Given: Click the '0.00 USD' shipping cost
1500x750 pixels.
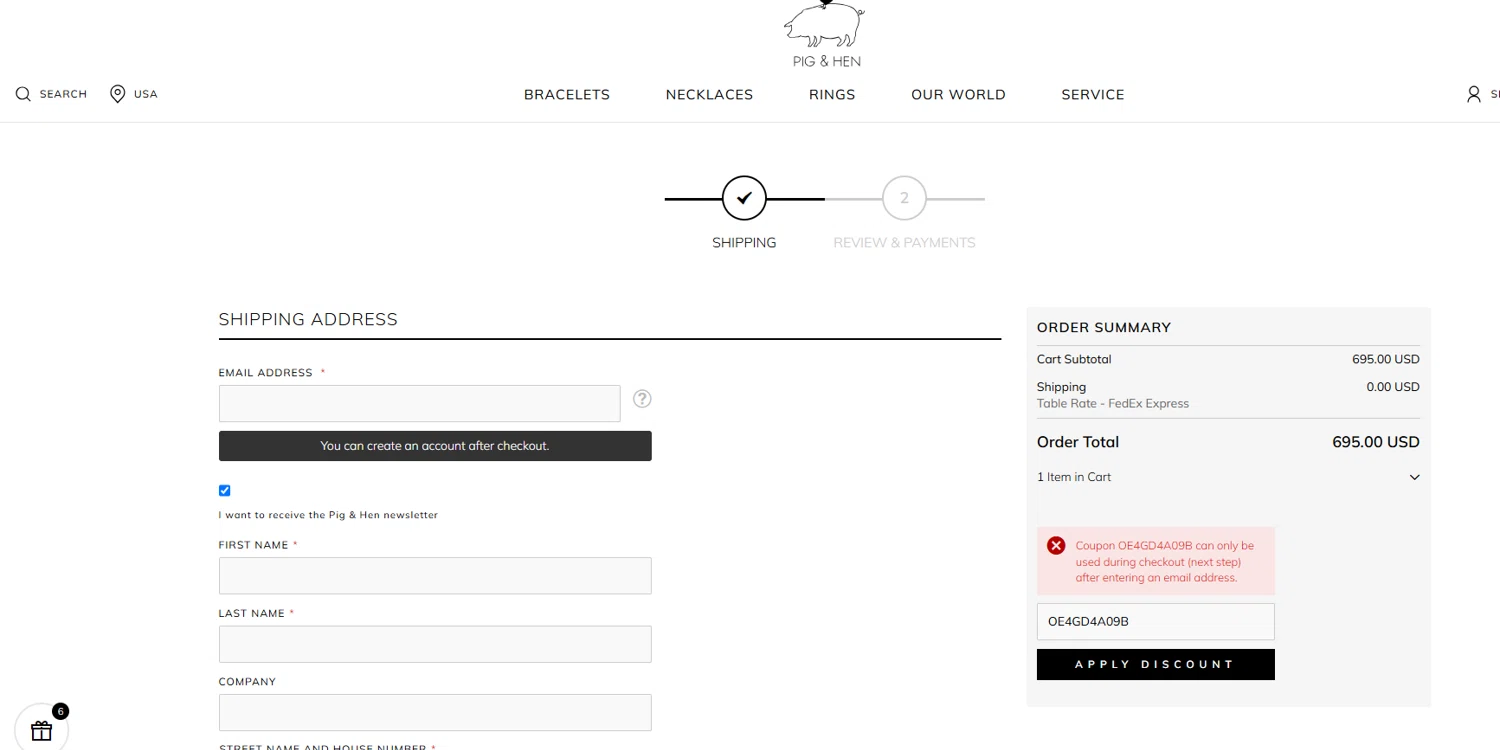Looking at the screenshot, I should pyautogui.click(x=1393, y=387).
